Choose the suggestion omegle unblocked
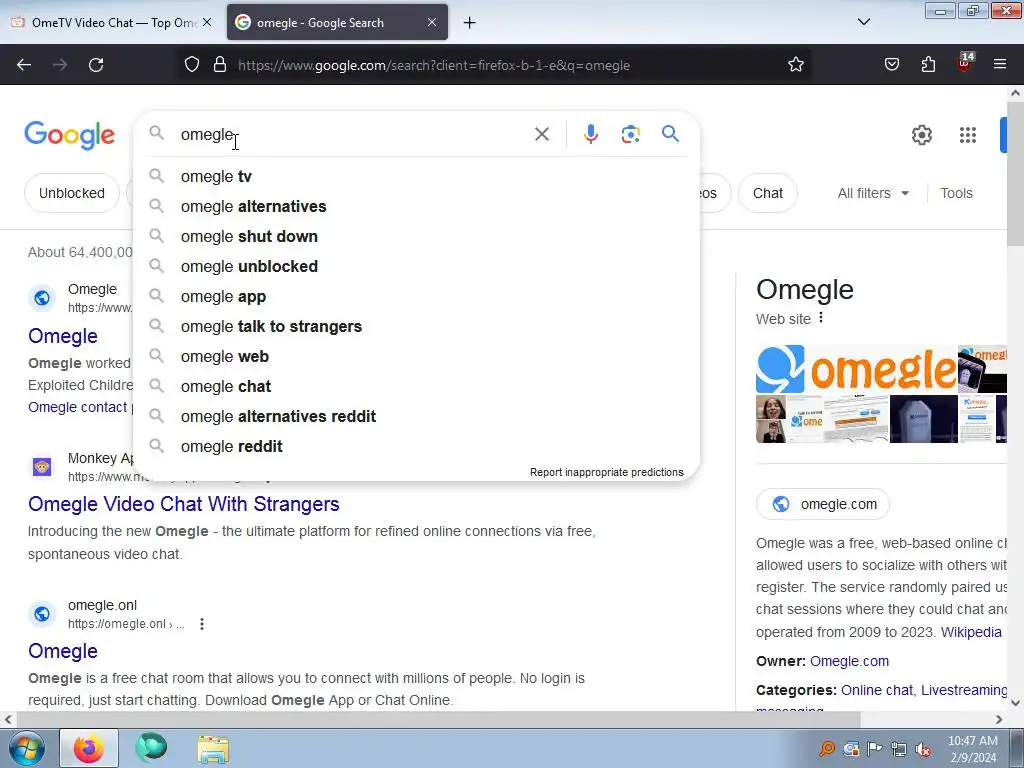Screen dimensions: 1024x768 416,266
